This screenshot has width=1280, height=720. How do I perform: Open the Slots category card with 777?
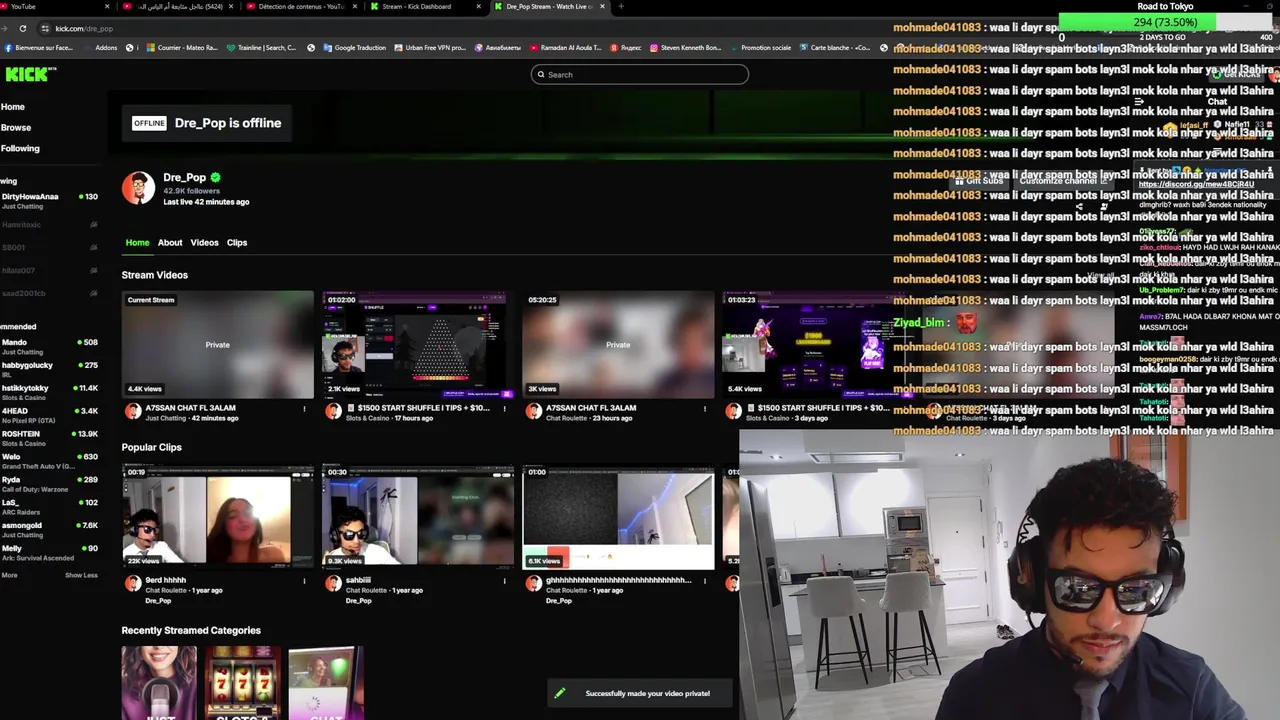pyautogui.click(x=242, y=683)
